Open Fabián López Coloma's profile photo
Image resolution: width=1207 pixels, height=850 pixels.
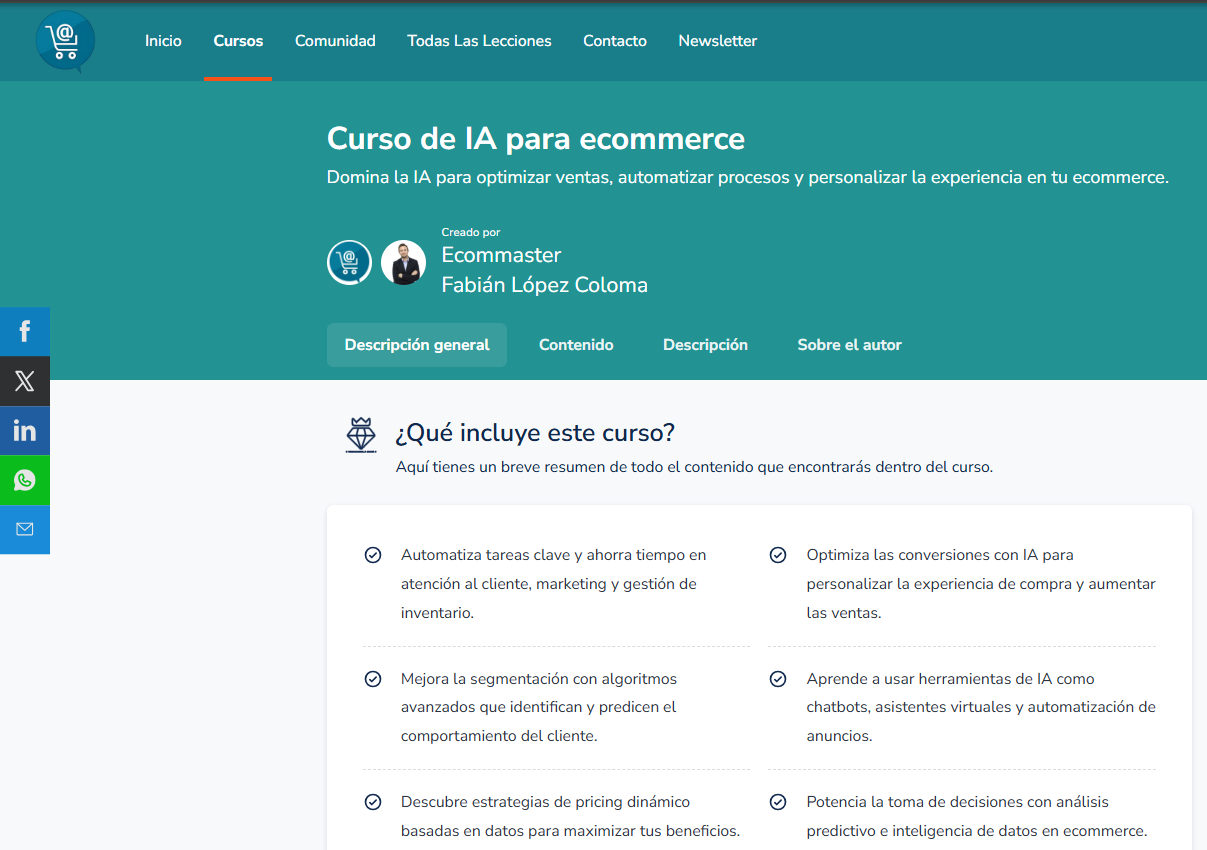click(403, 263)
